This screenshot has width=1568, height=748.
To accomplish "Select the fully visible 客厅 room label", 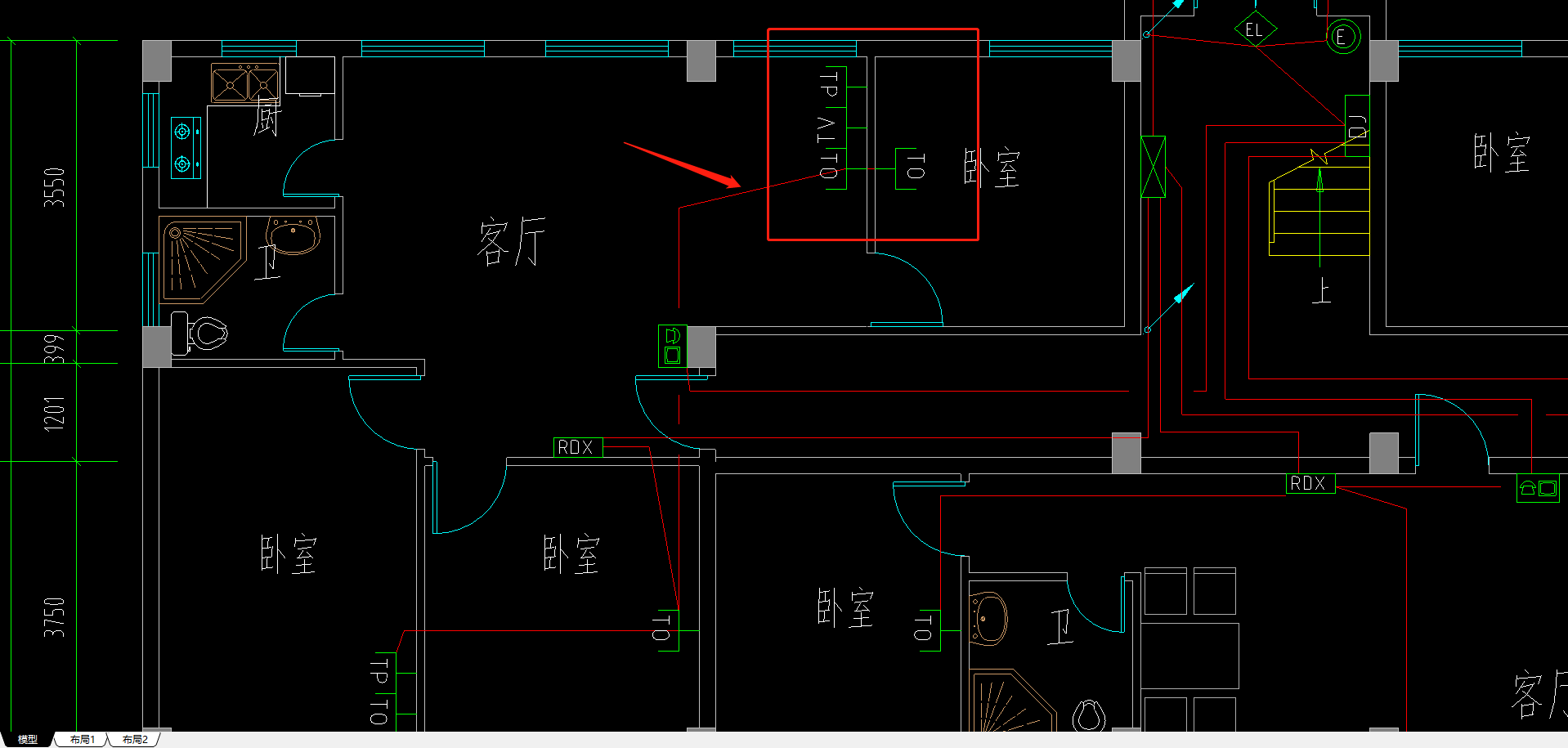I will click(512, 241).
